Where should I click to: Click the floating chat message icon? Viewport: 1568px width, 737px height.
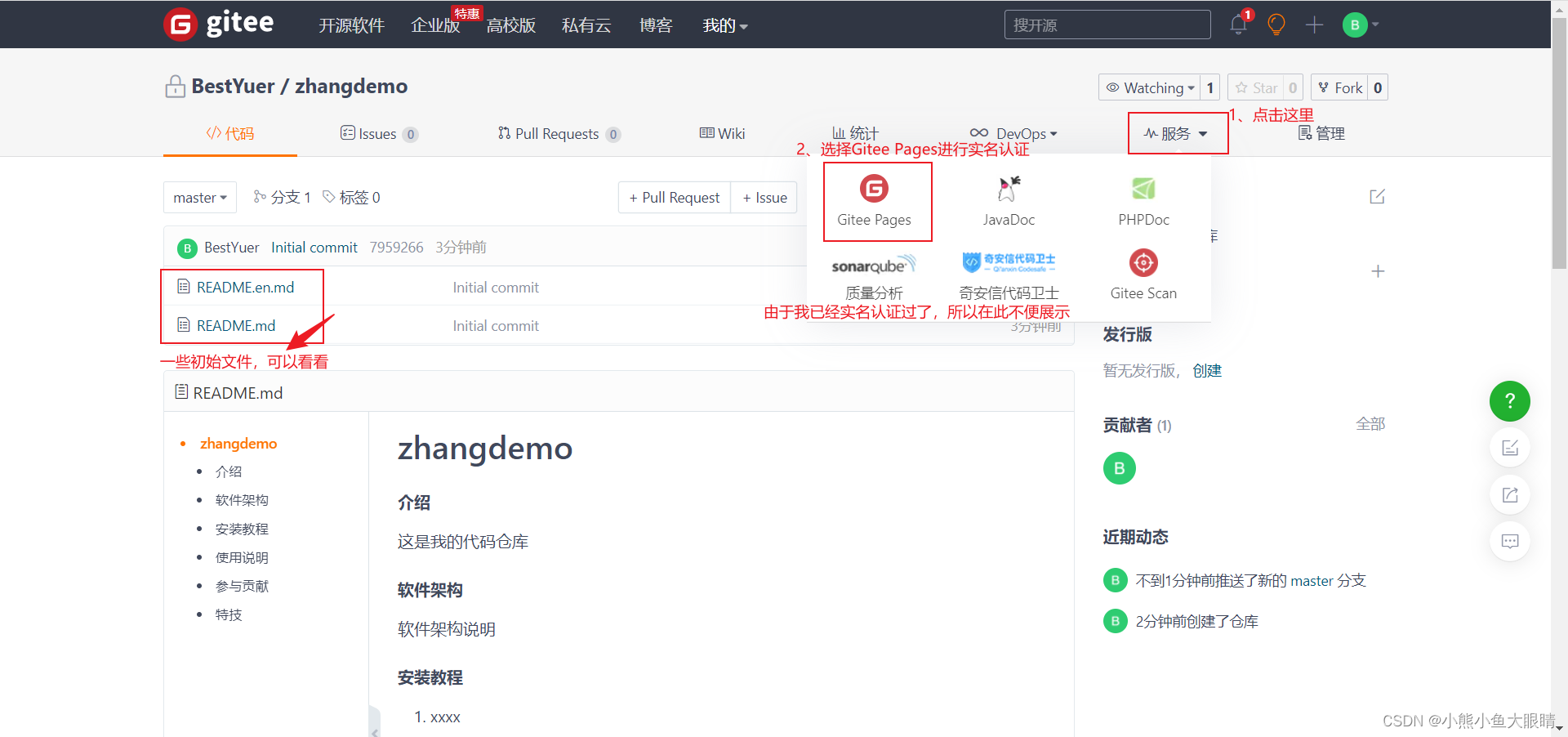tap(1509, 541)
